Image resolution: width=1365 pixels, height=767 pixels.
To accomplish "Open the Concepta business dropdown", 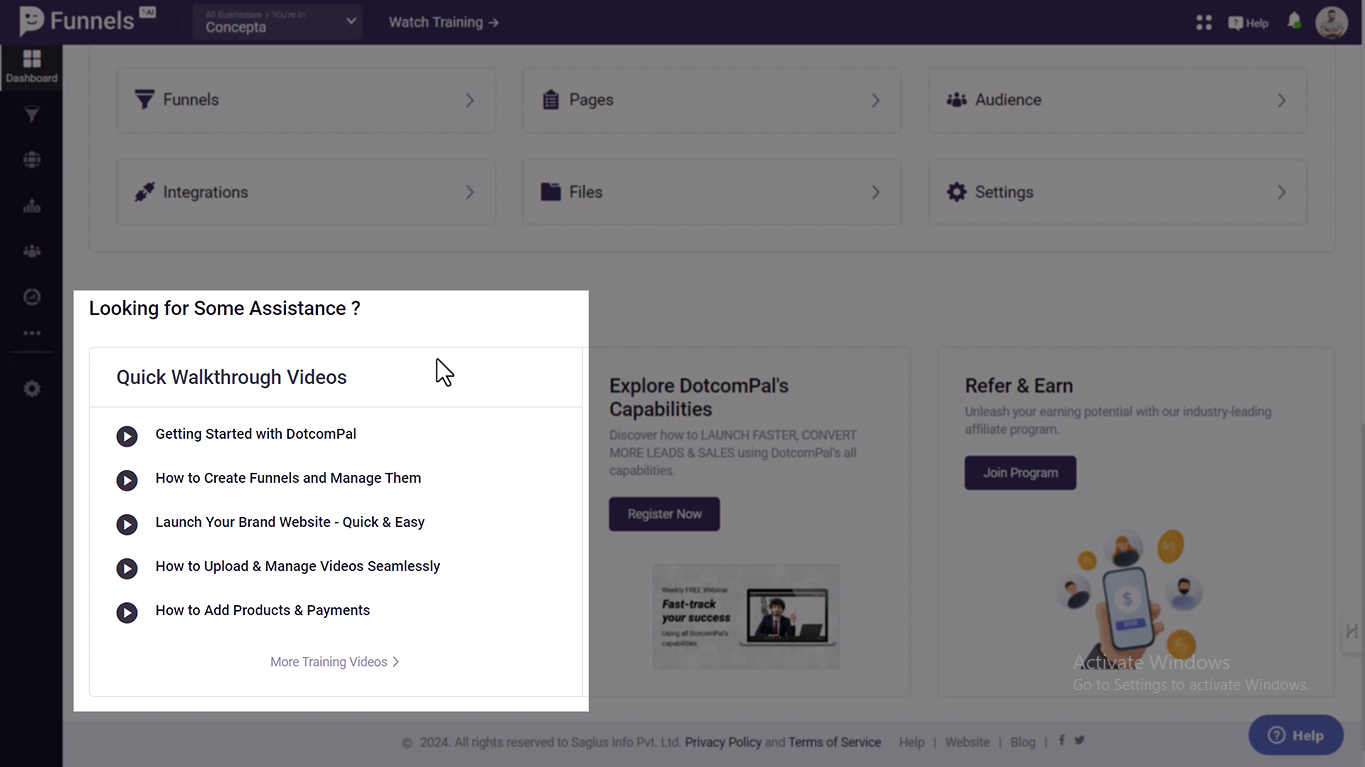I will pos(277,22).
